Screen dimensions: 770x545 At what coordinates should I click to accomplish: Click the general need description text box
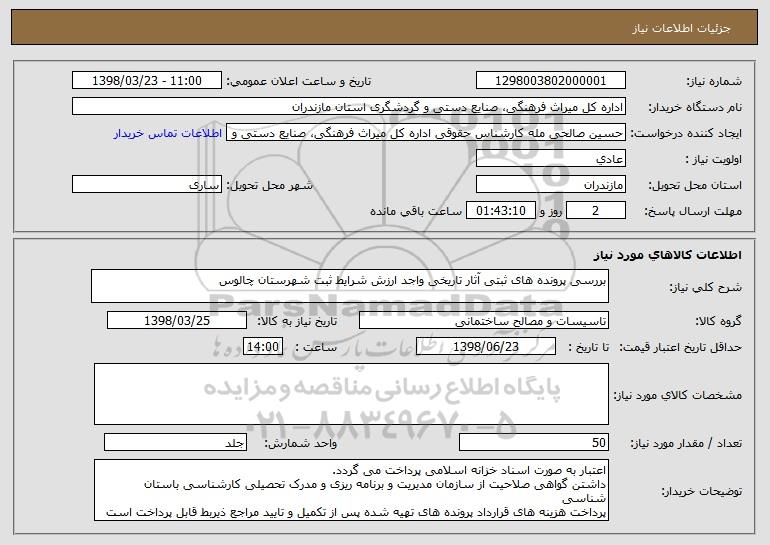pos(350,286)
